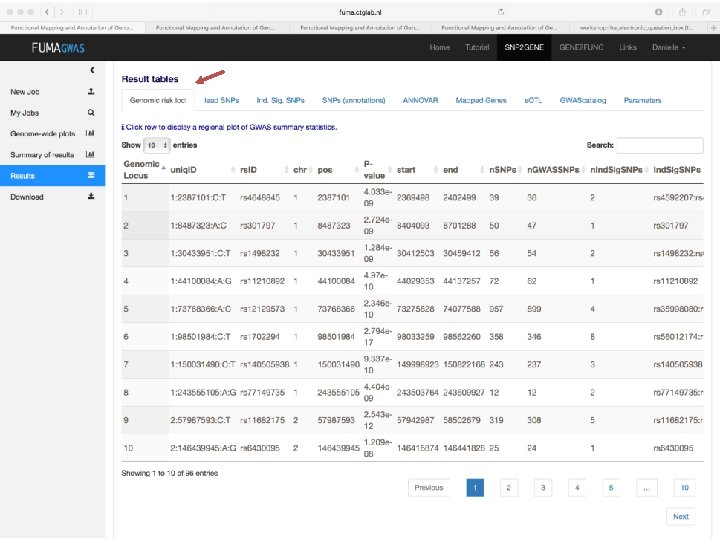Select row with rsID rs11210892
Screen dimensions: 720x540
coord(412,281)
